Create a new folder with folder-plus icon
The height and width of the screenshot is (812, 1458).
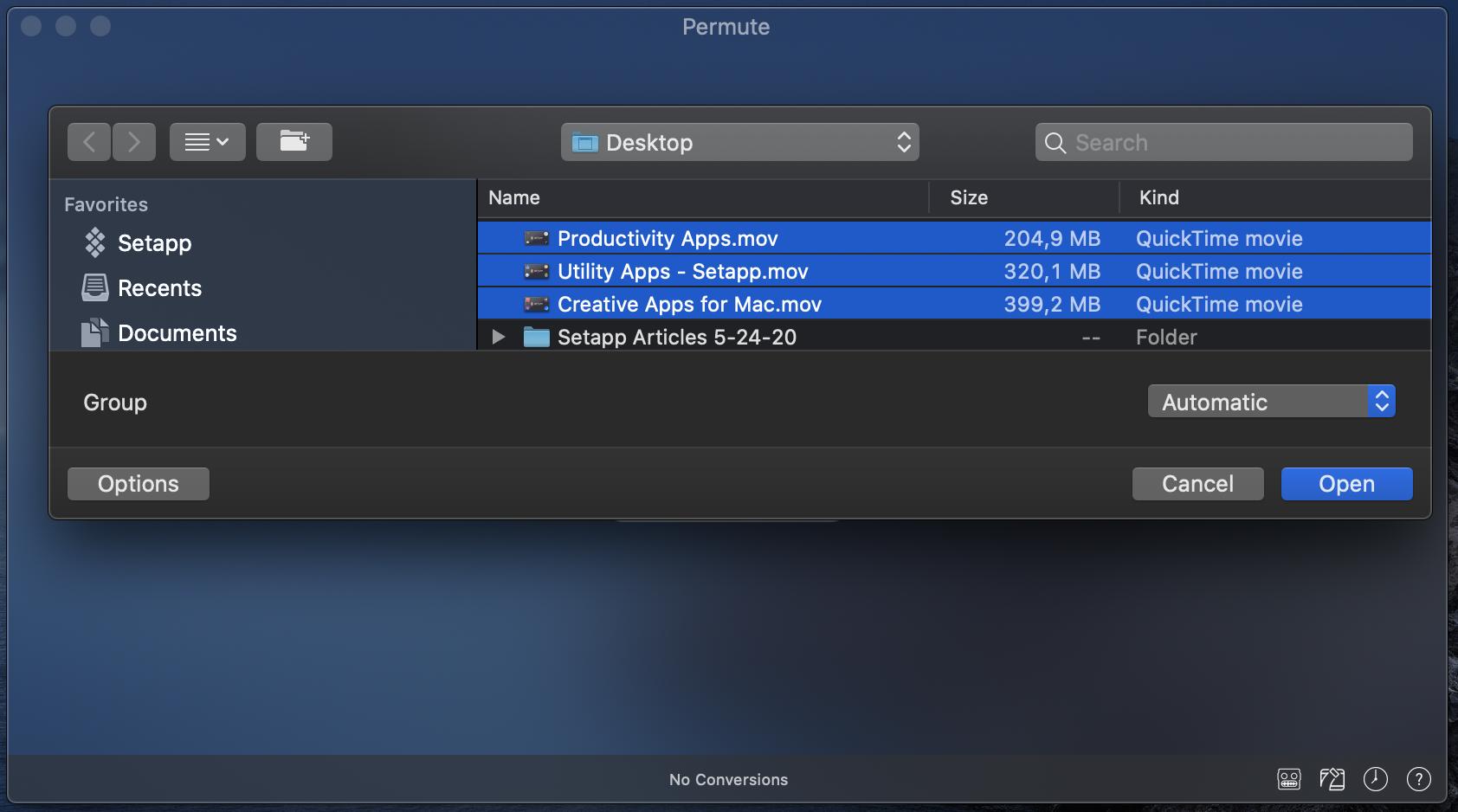pyautogui.click(x=294, y=142)
